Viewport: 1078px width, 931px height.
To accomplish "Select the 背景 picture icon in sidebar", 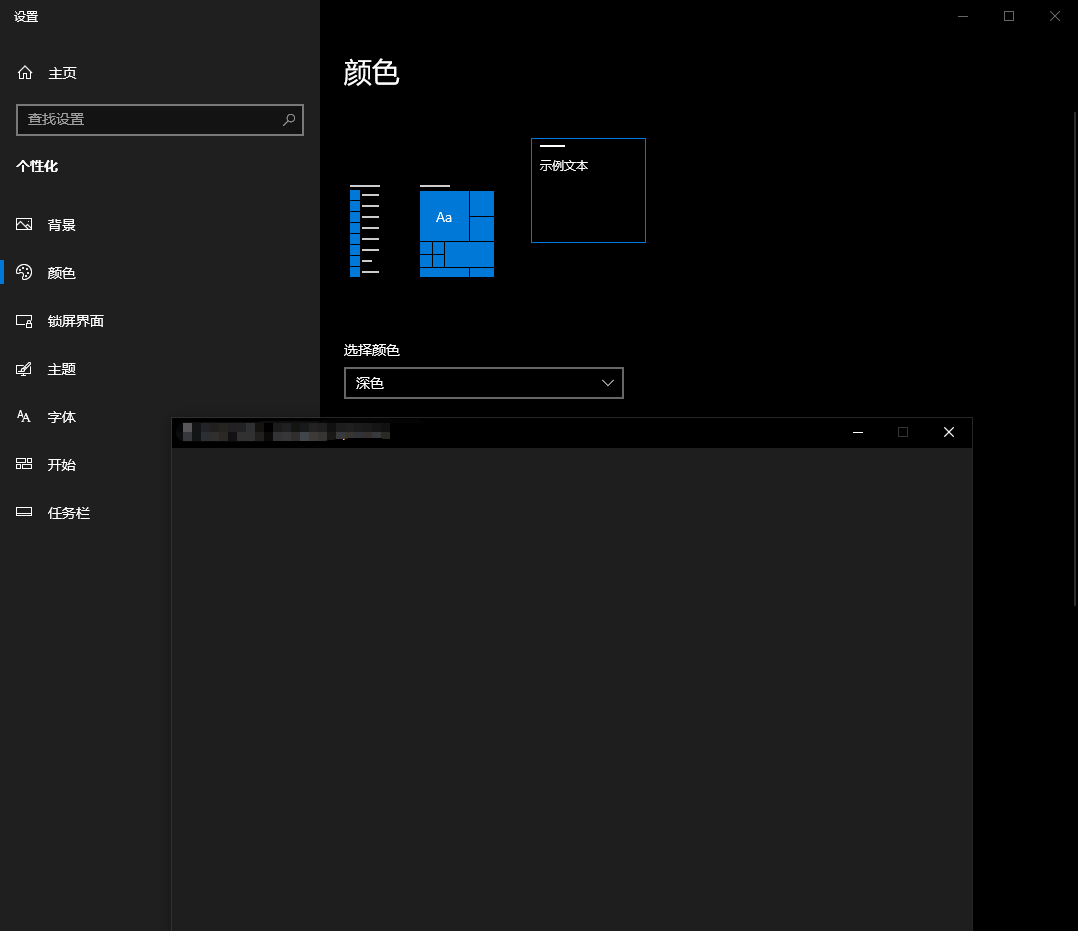I will click(x=24, y=224).
